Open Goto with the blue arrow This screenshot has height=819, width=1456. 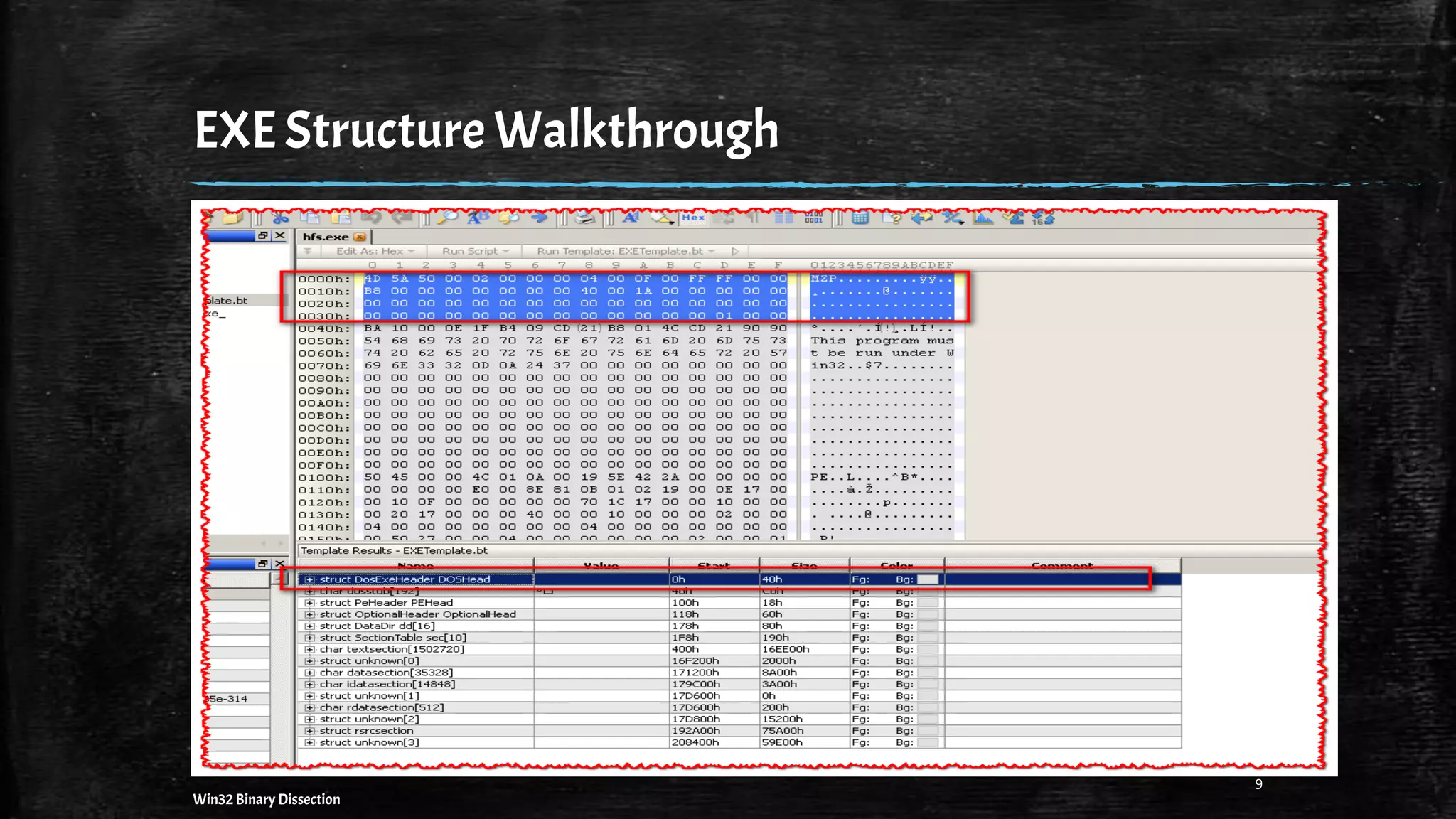pos(539,218)
